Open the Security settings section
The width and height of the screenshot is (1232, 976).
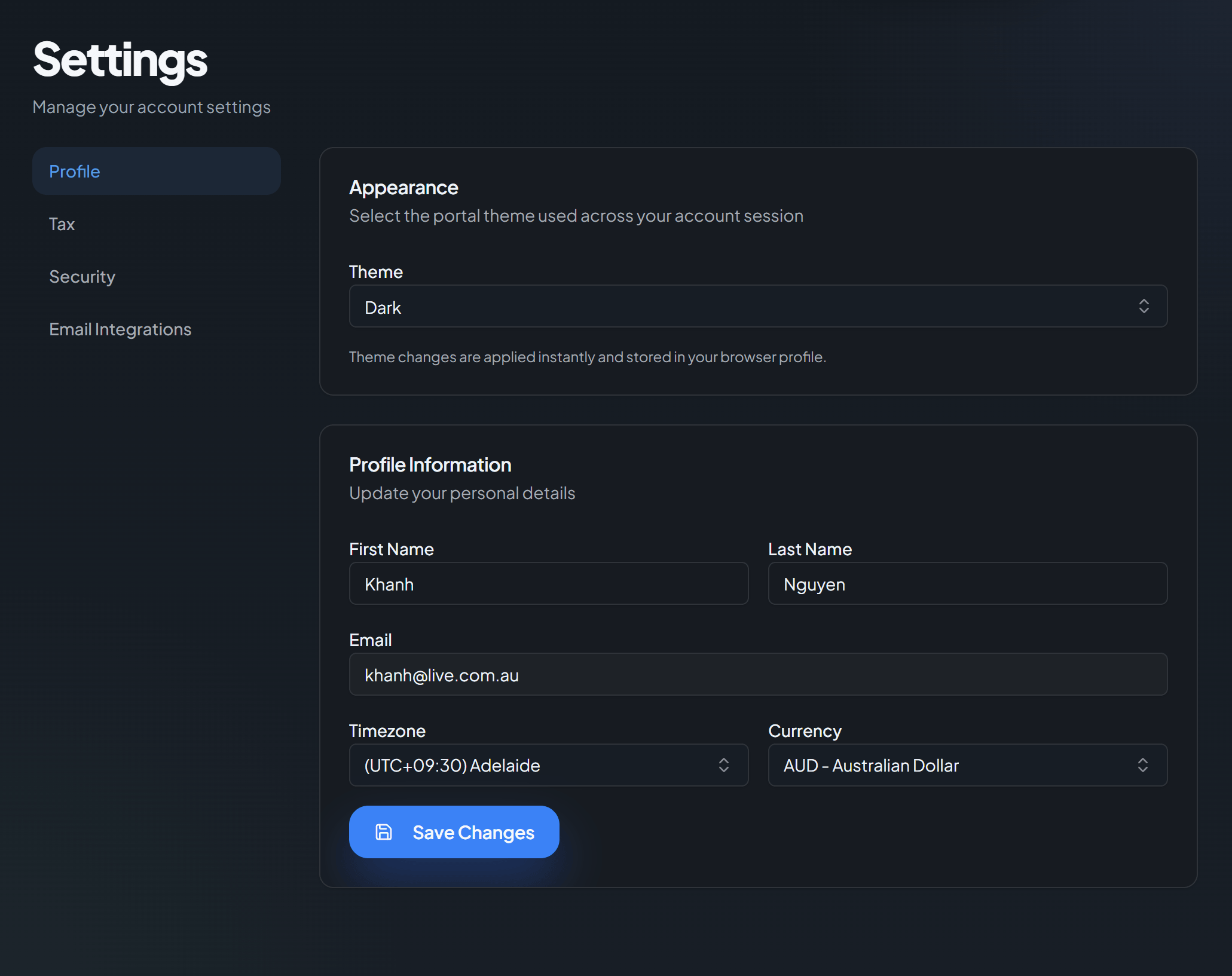click(x=82, y=276)
